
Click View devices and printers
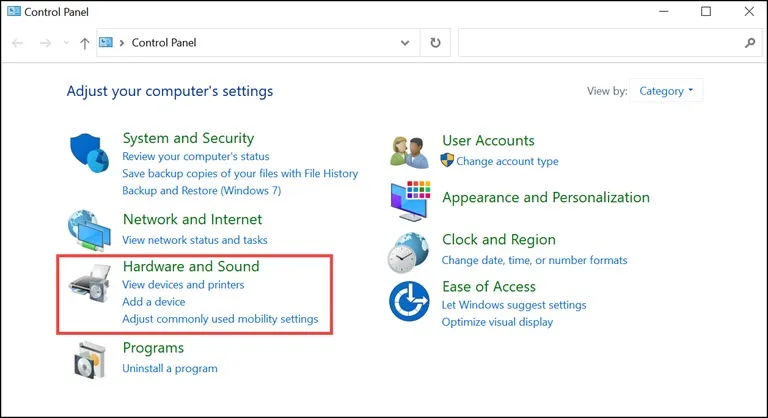183,285
